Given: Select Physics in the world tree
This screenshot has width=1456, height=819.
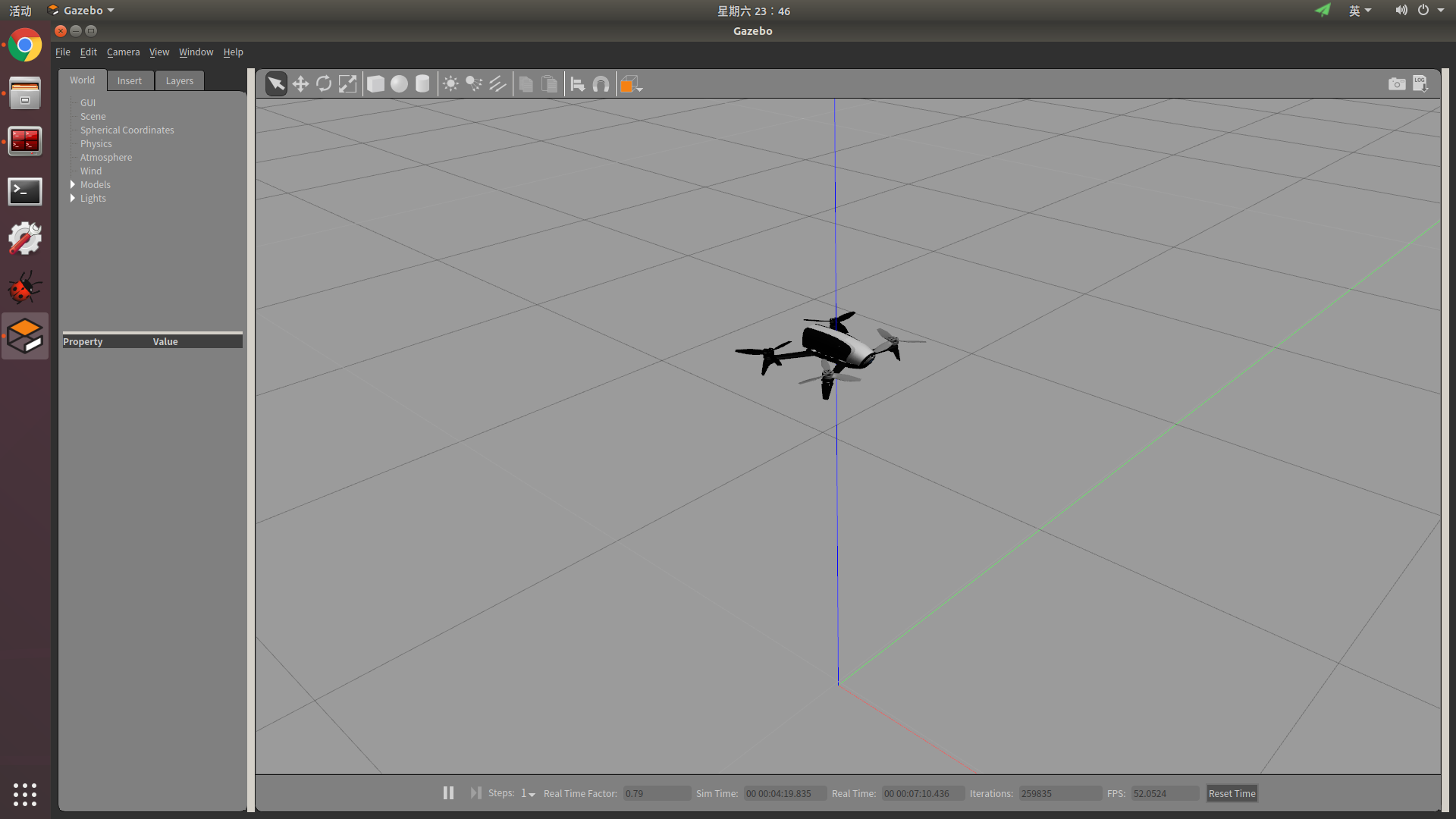Looking at the screenshot, I should click(96, 144).
